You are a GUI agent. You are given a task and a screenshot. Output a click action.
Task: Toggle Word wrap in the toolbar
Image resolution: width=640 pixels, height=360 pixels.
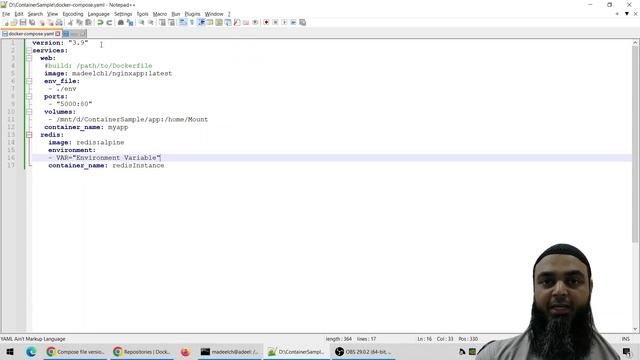point(183,22)
